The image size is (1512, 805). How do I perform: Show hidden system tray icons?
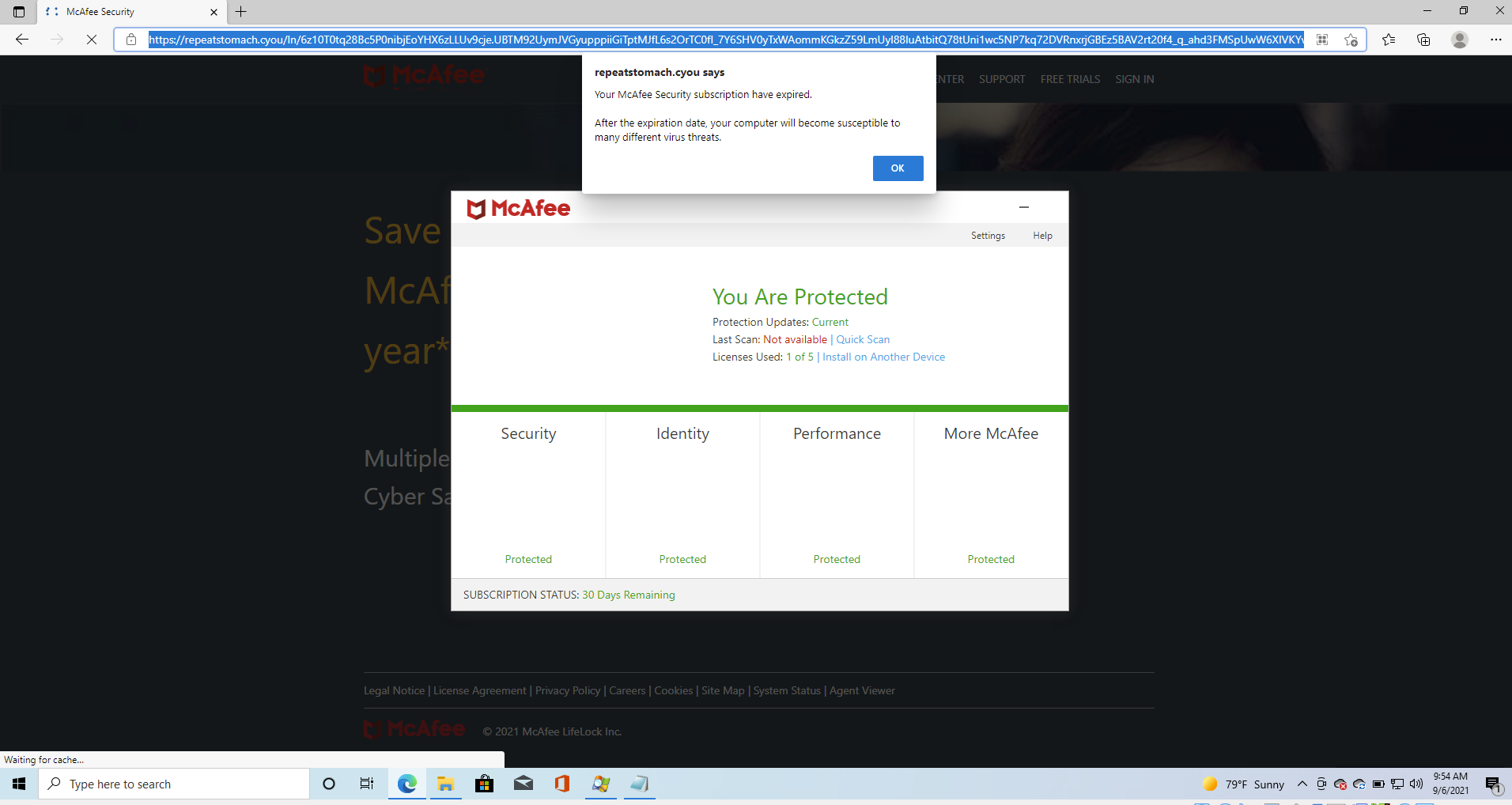coord(1302,784)
